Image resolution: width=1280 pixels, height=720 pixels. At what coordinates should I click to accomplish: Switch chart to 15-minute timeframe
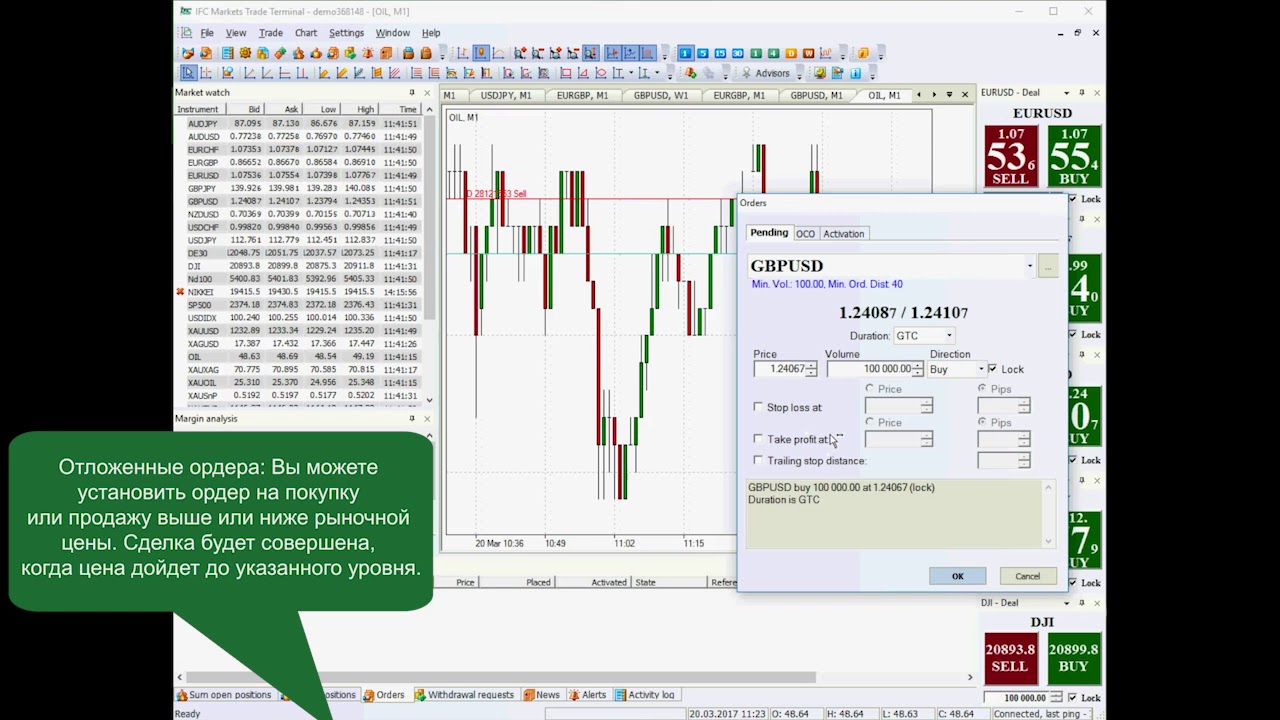click(x=720, y=53)
